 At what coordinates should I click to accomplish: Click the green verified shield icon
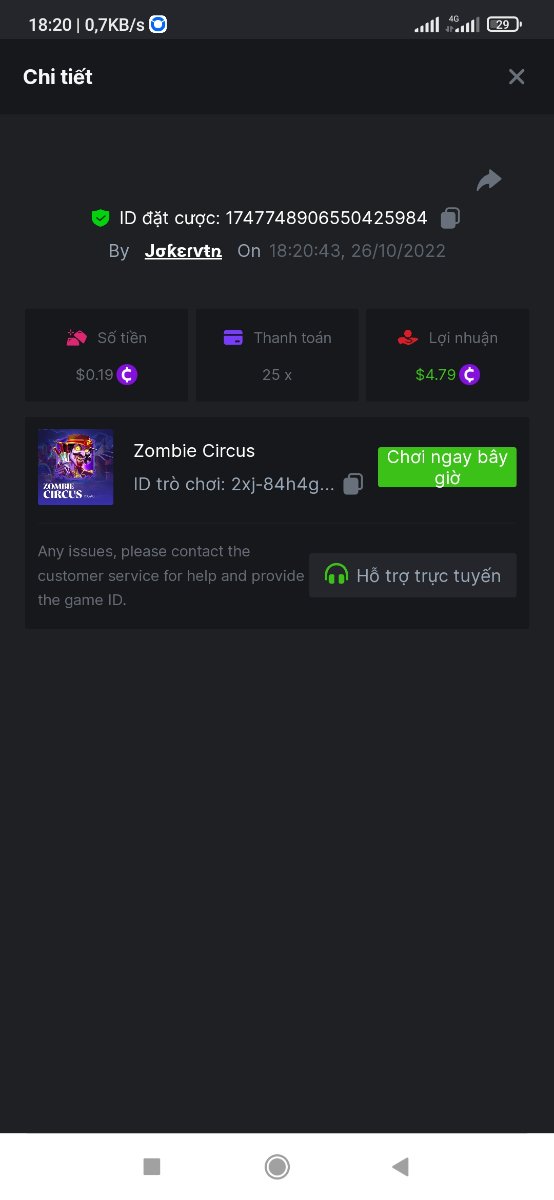[x=100, y=217]
